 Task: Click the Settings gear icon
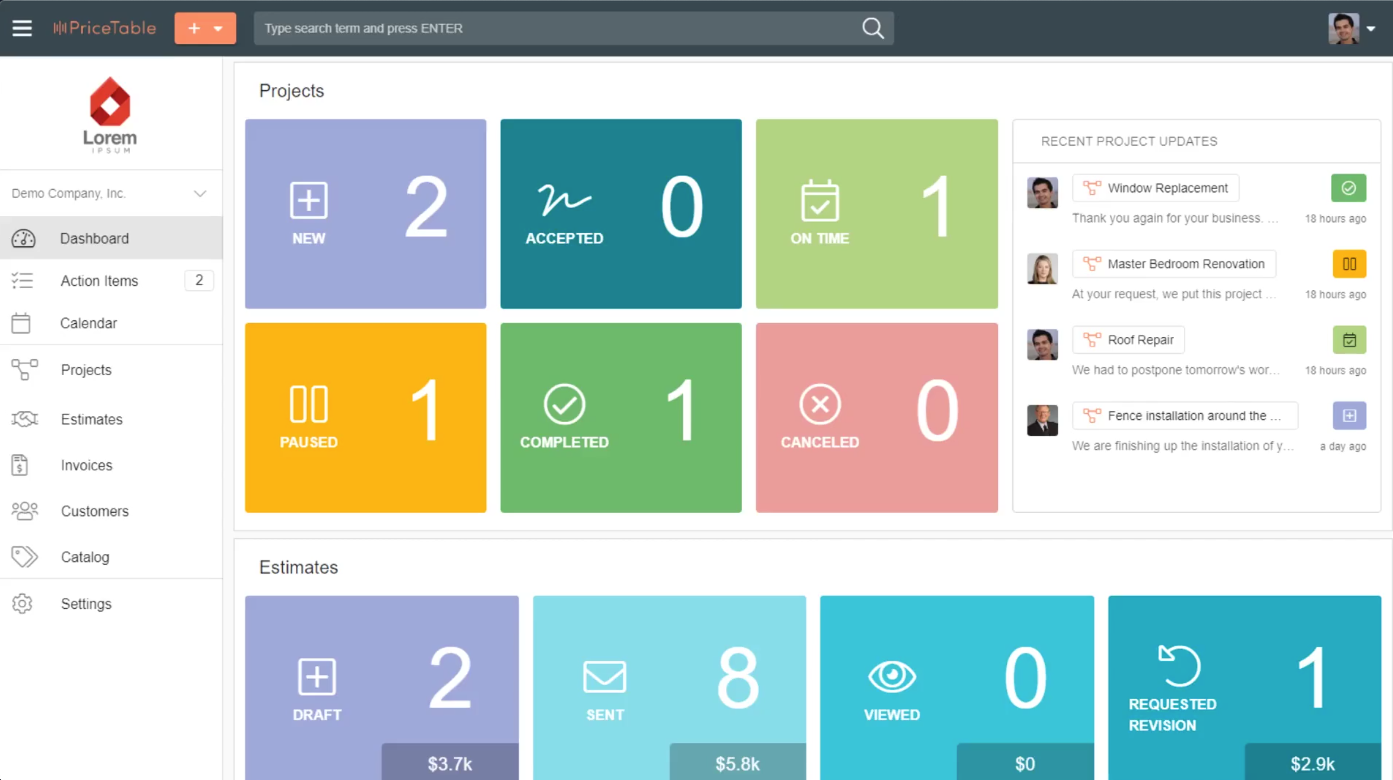[x=24, y=604]
